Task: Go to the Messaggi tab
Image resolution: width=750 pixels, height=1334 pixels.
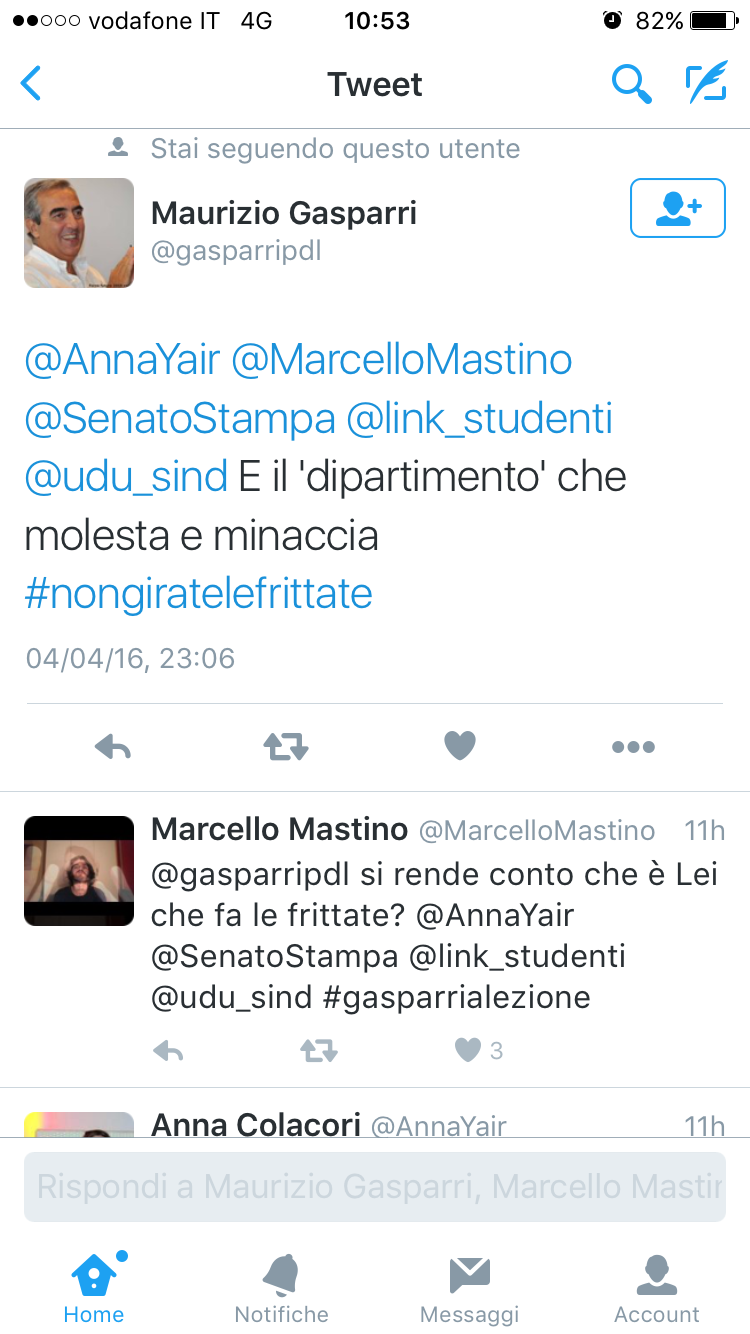Action: (469, 1288)
